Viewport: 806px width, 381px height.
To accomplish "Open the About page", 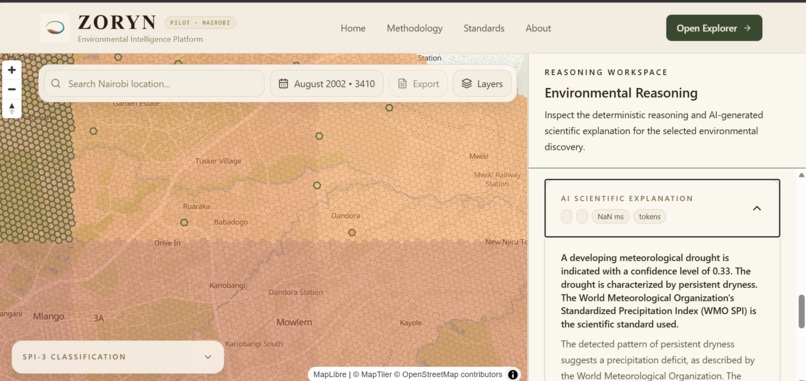I will pyautogui.click(x=538, y=28).
